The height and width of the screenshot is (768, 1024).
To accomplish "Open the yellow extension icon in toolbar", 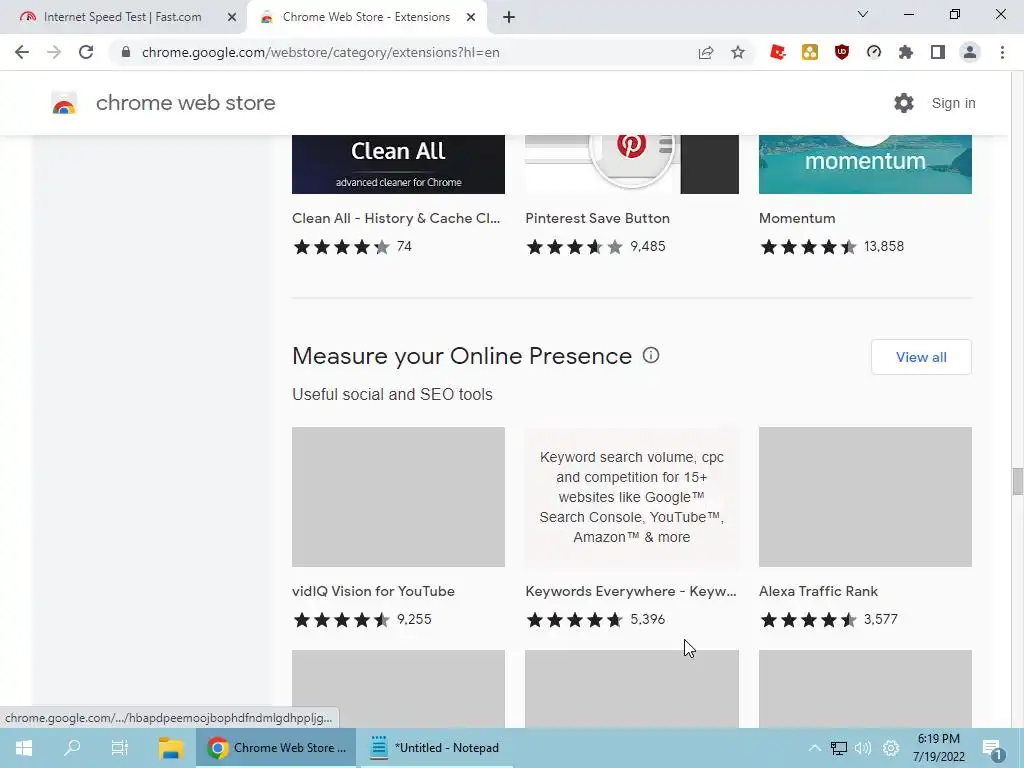I will [810, 52].
